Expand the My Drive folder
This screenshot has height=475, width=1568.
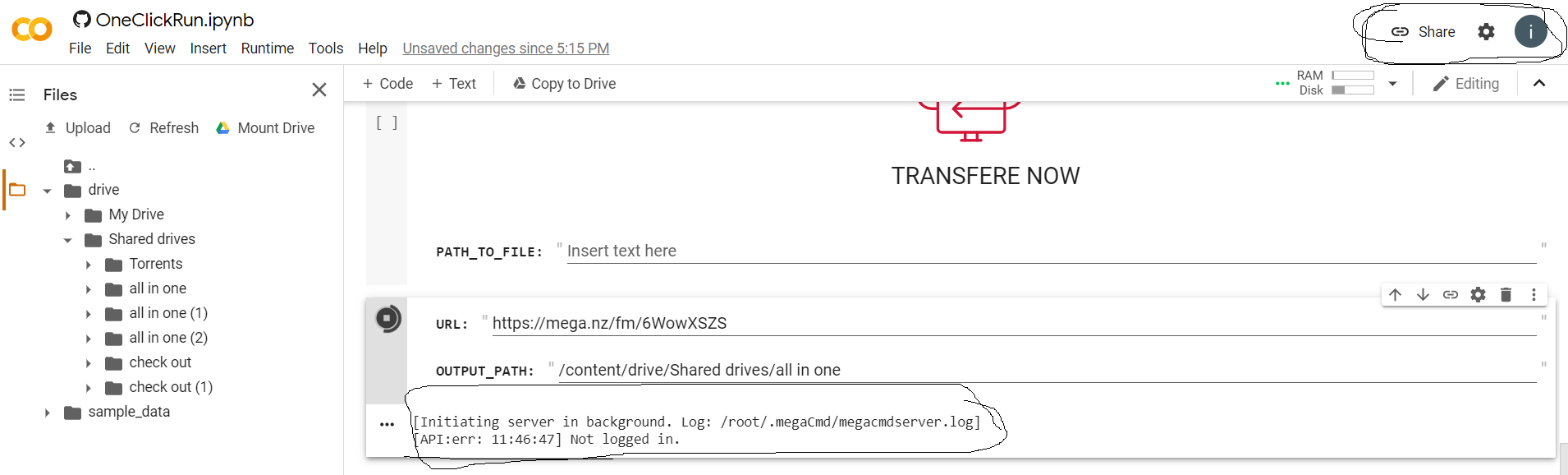(x=68, y=215)
